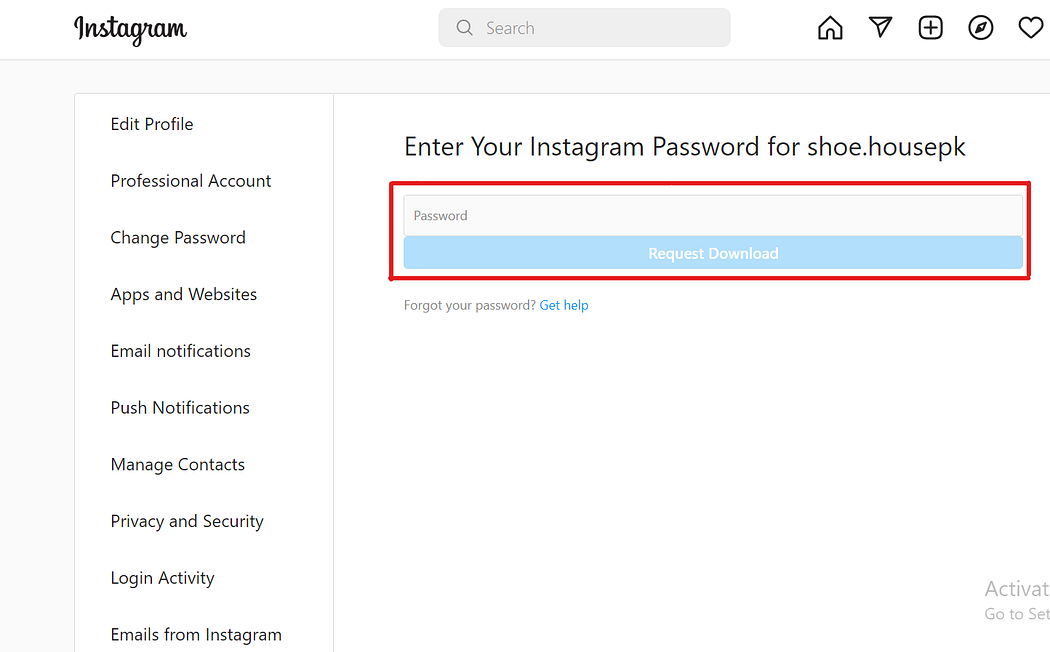This screenshot has width=1050, height=652.
Task: Open Instagram Direct messages icon
Action: [880, 27]
